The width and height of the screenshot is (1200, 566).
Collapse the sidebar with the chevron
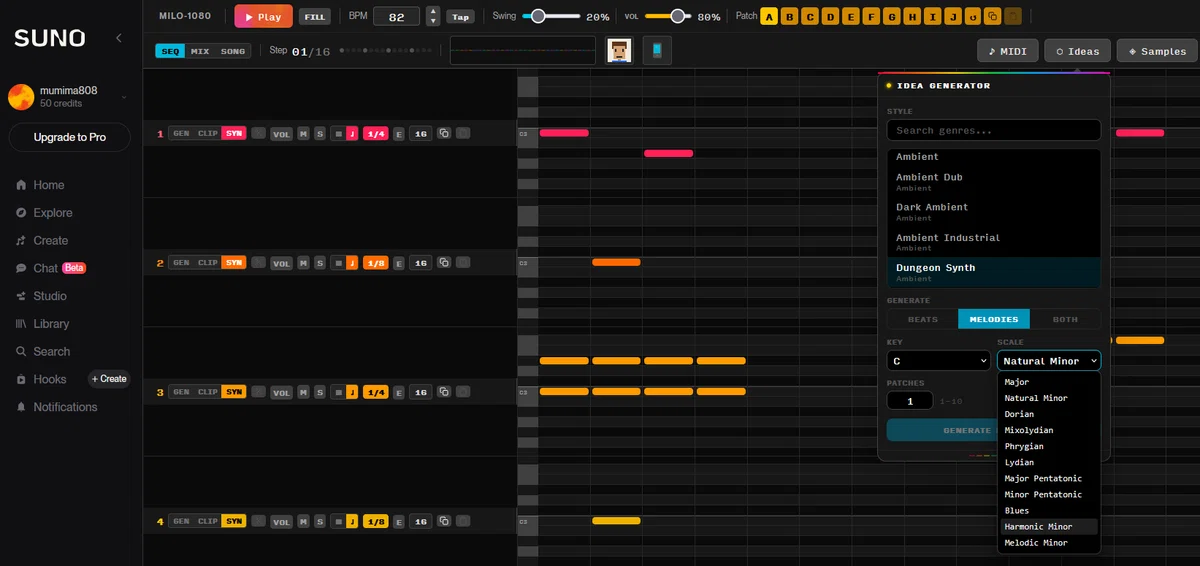coord(119,38)
